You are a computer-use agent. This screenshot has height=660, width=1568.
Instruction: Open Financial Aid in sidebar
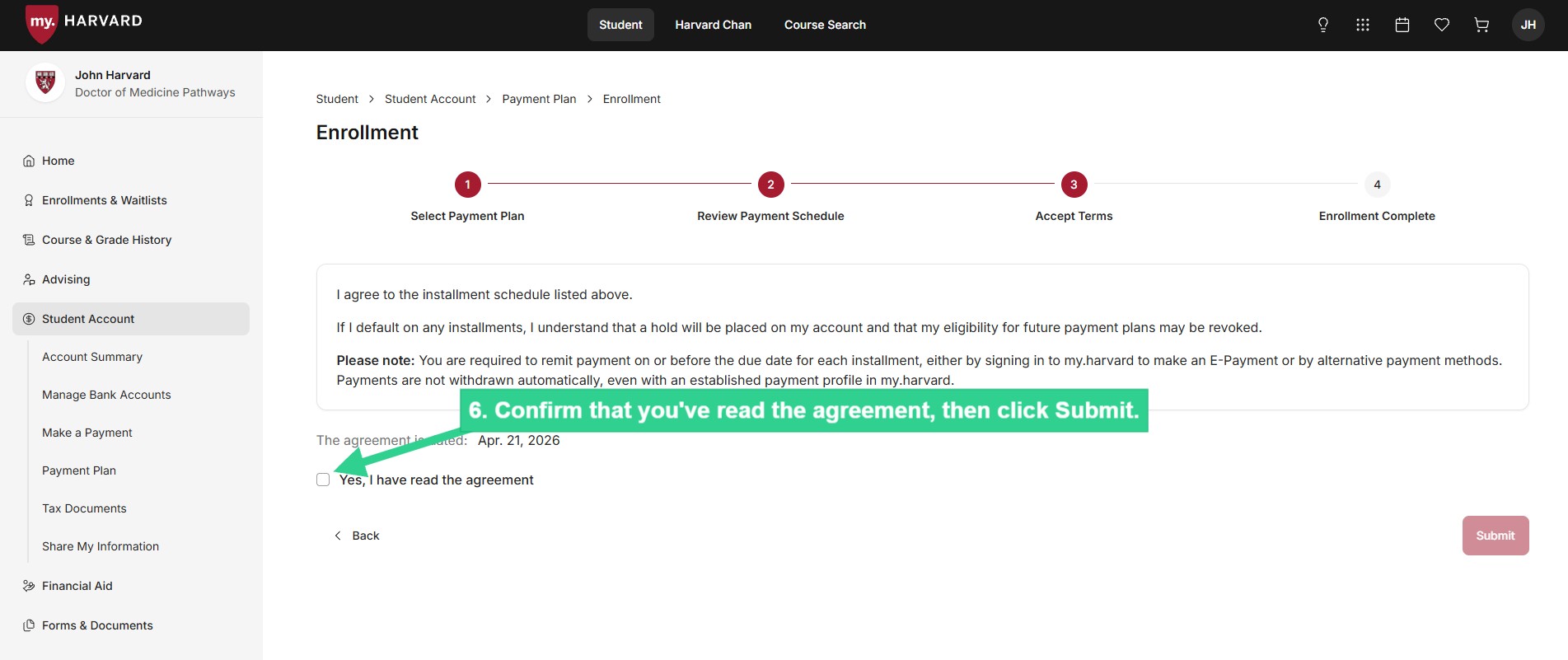pos(131,586)
